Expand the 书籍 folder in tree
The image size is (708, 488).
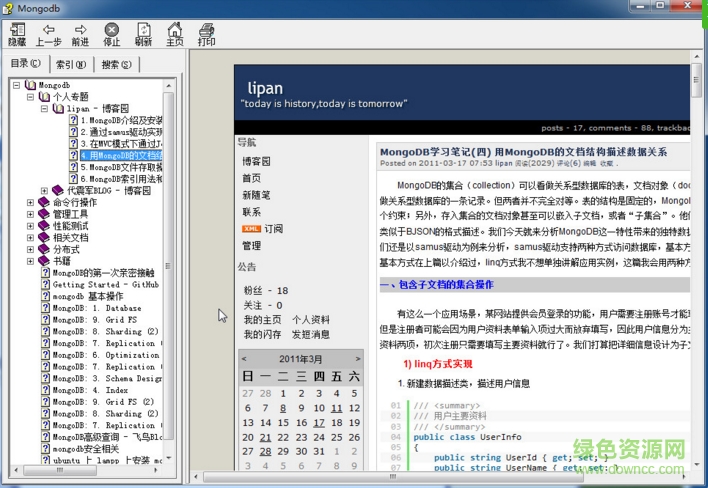click(x=31, y=260)
